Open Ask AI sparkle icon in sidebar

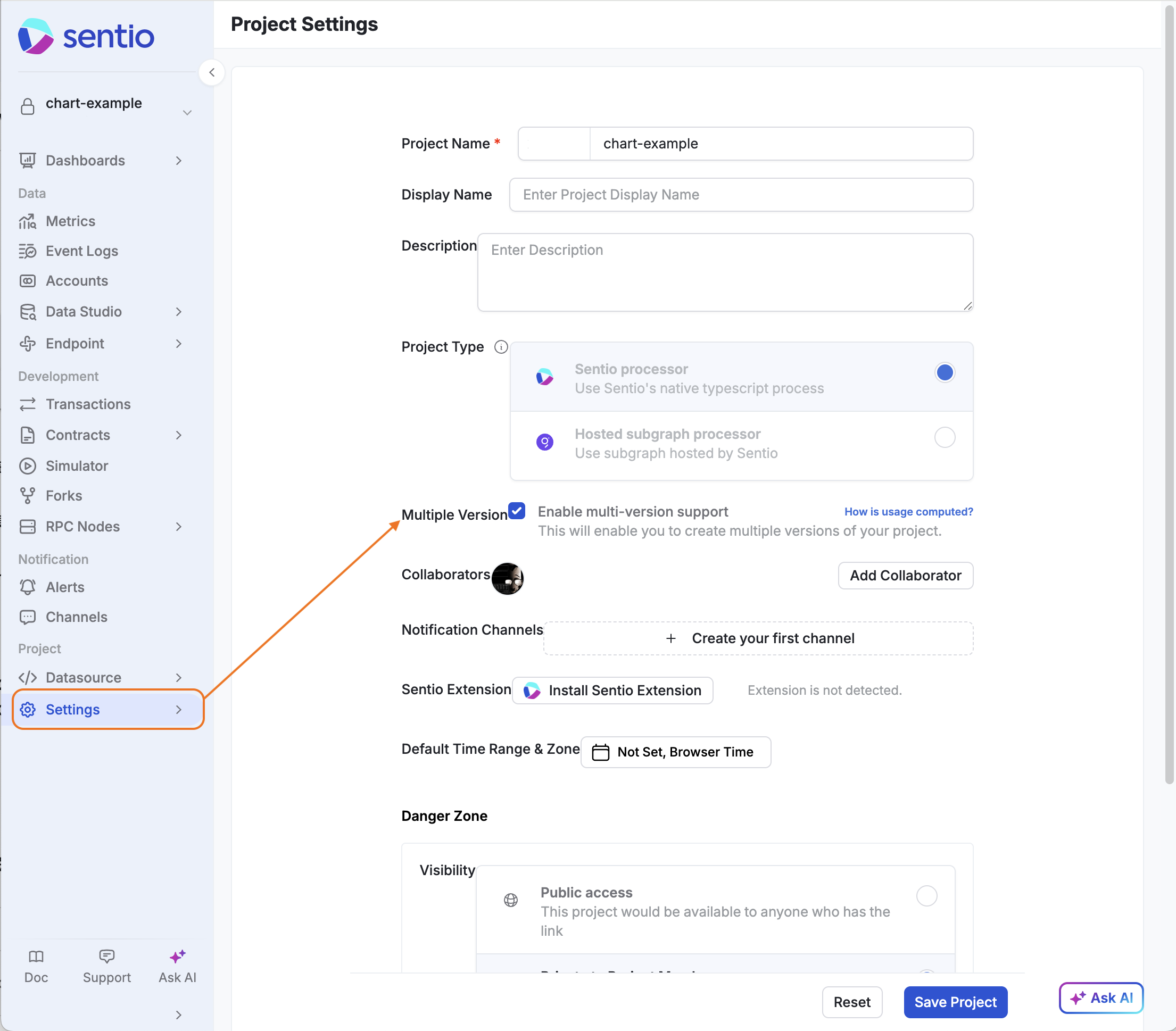[x=177, y=956]
